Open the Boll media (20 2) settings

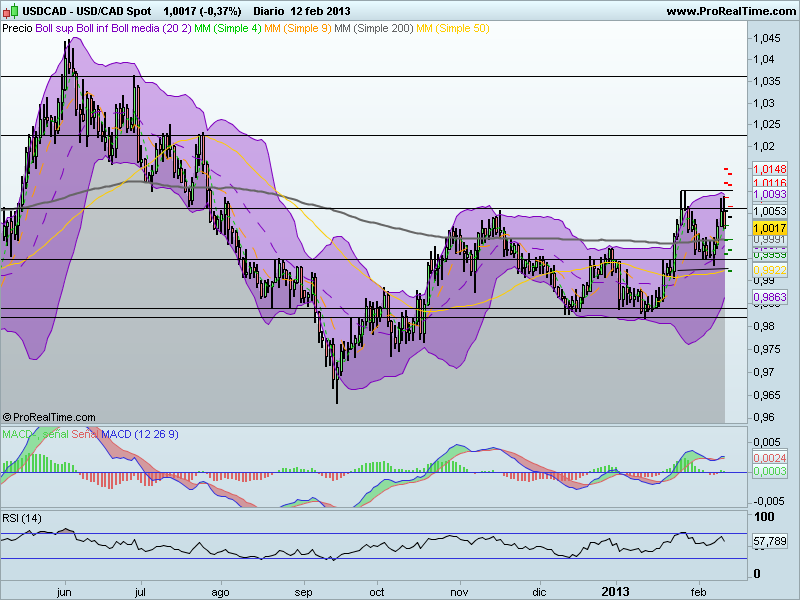[152, 28]
